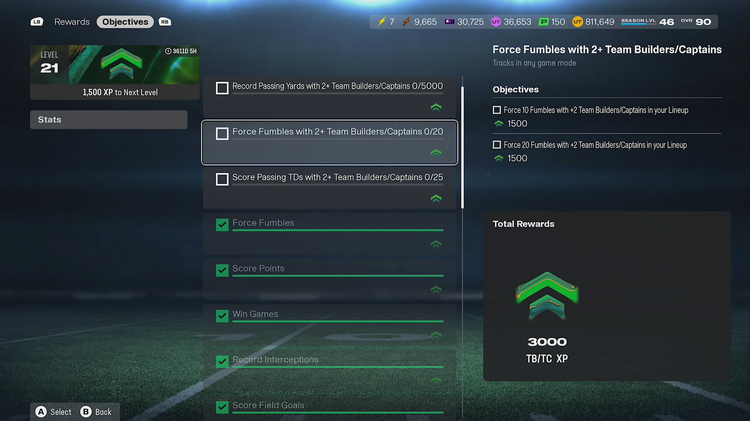Click the green P currency icon
750x421 pixels.
pyautogui.click(x=543, y=22)
